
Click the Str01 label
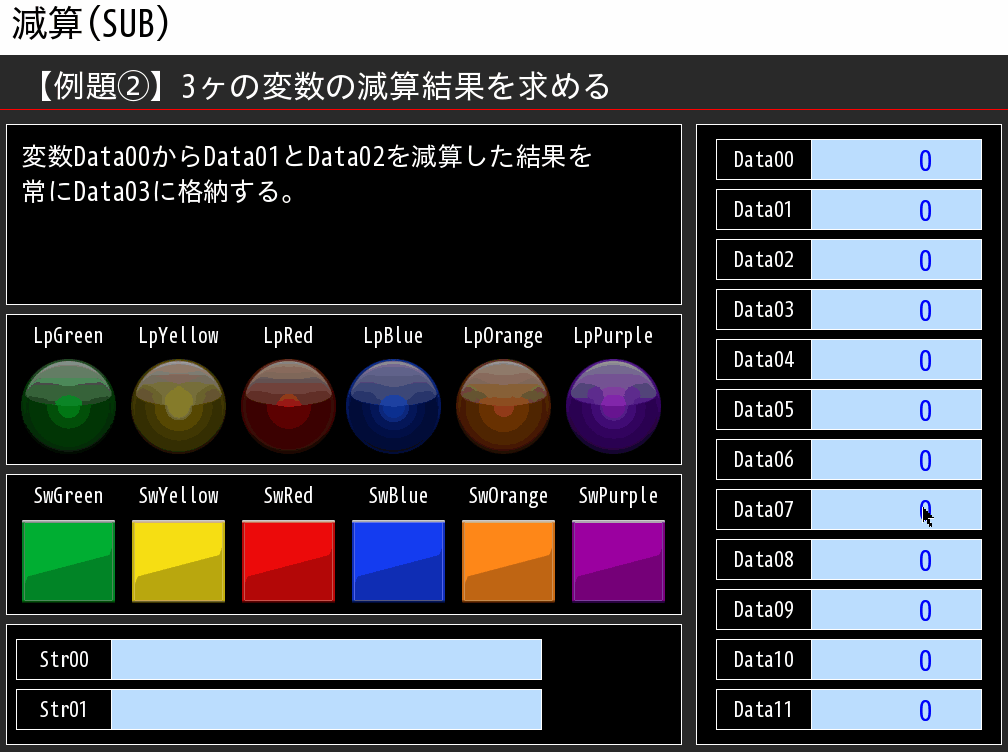pyautogui.click(x=64, y=710)
